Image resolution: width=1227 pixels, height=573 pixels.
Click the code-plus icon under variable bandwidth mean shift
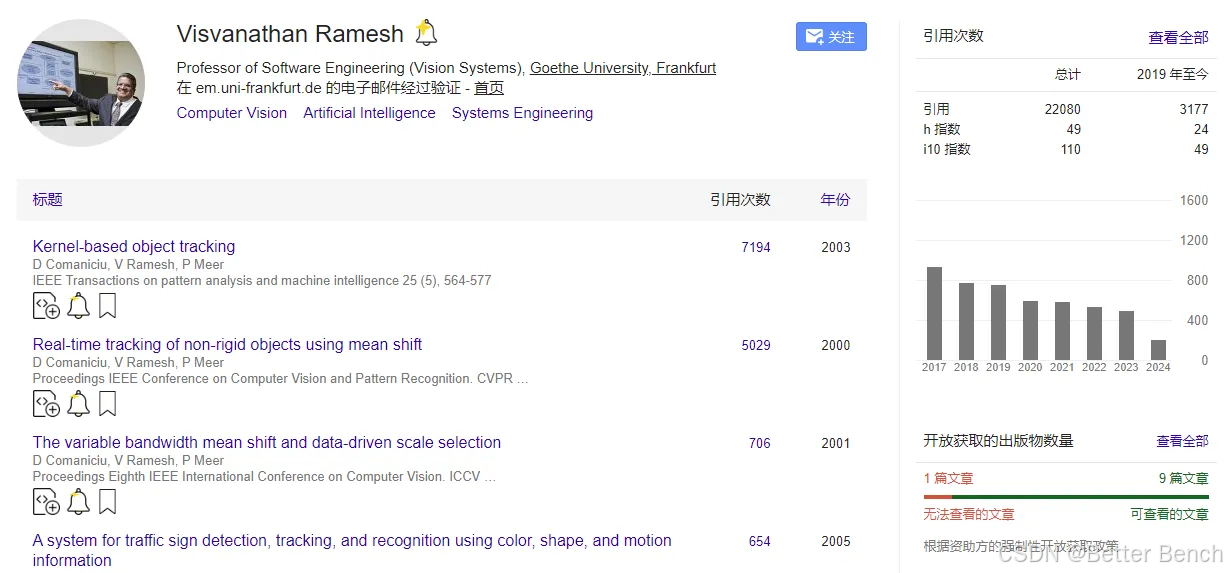point(47,502)
